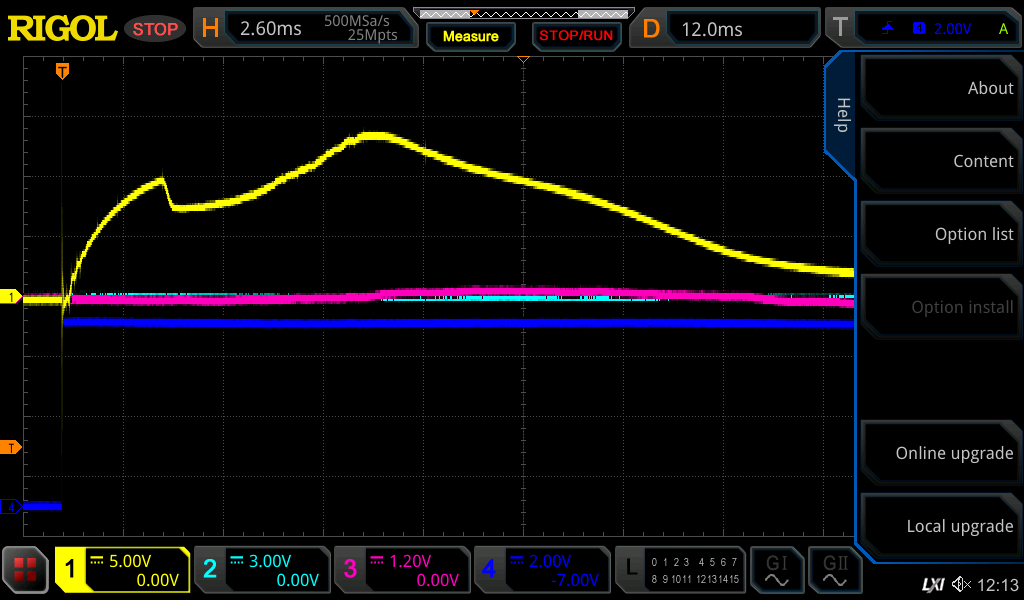Collapse the Help side tab
Screen dimensions: 1024x600
(x=841, y=114)
